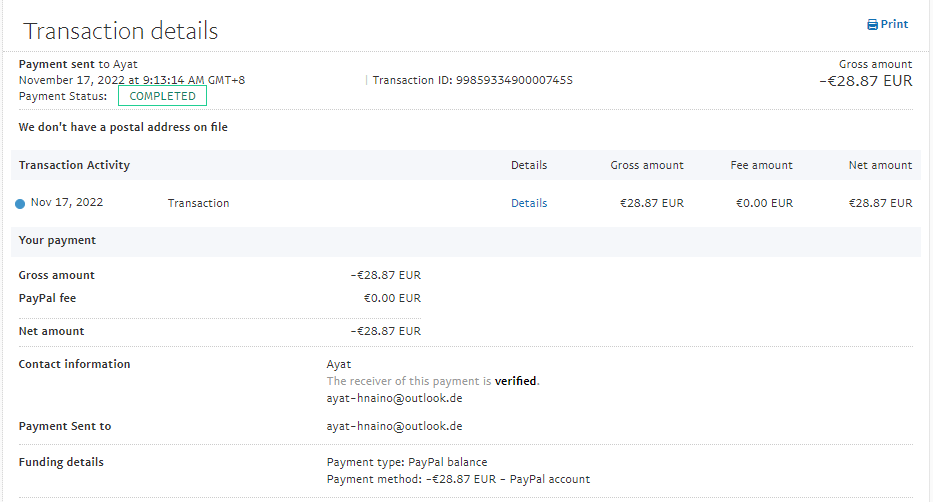Click the Funding details label

click(x=61, y=462)
